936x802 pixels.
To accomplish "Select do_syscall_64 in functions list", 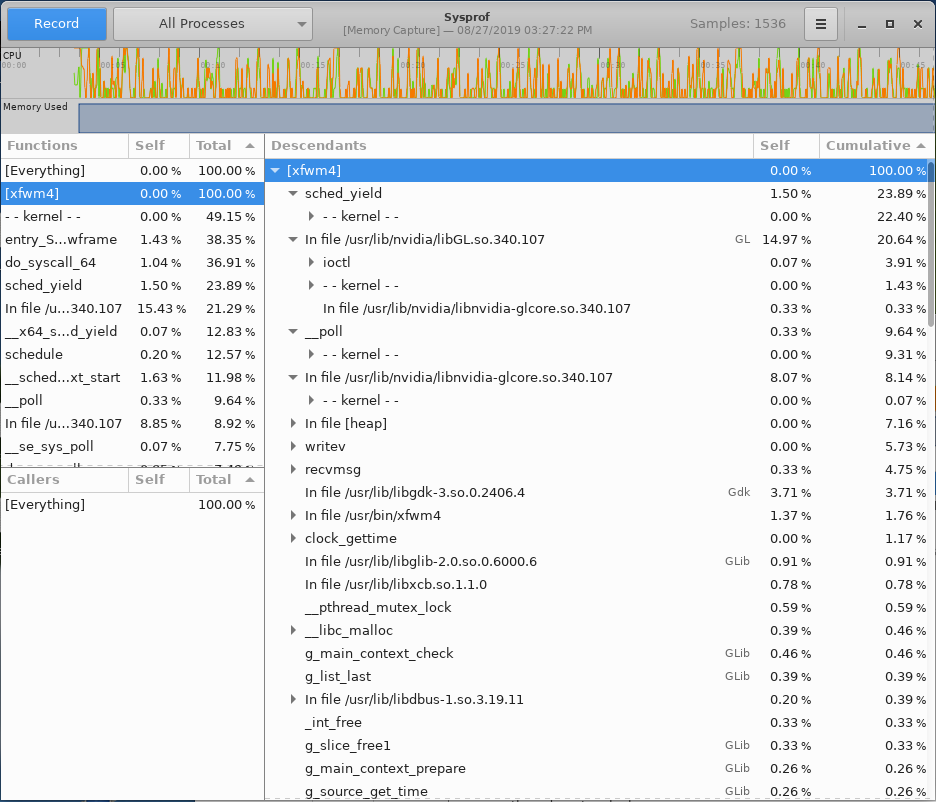I will (50, 263).
